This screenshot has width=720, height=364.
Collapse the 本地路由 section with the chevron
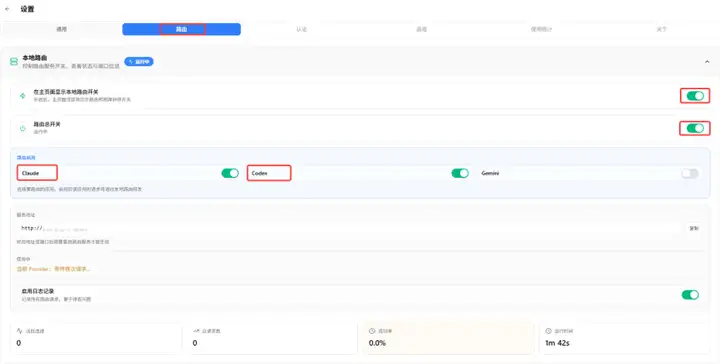point(707,62)
